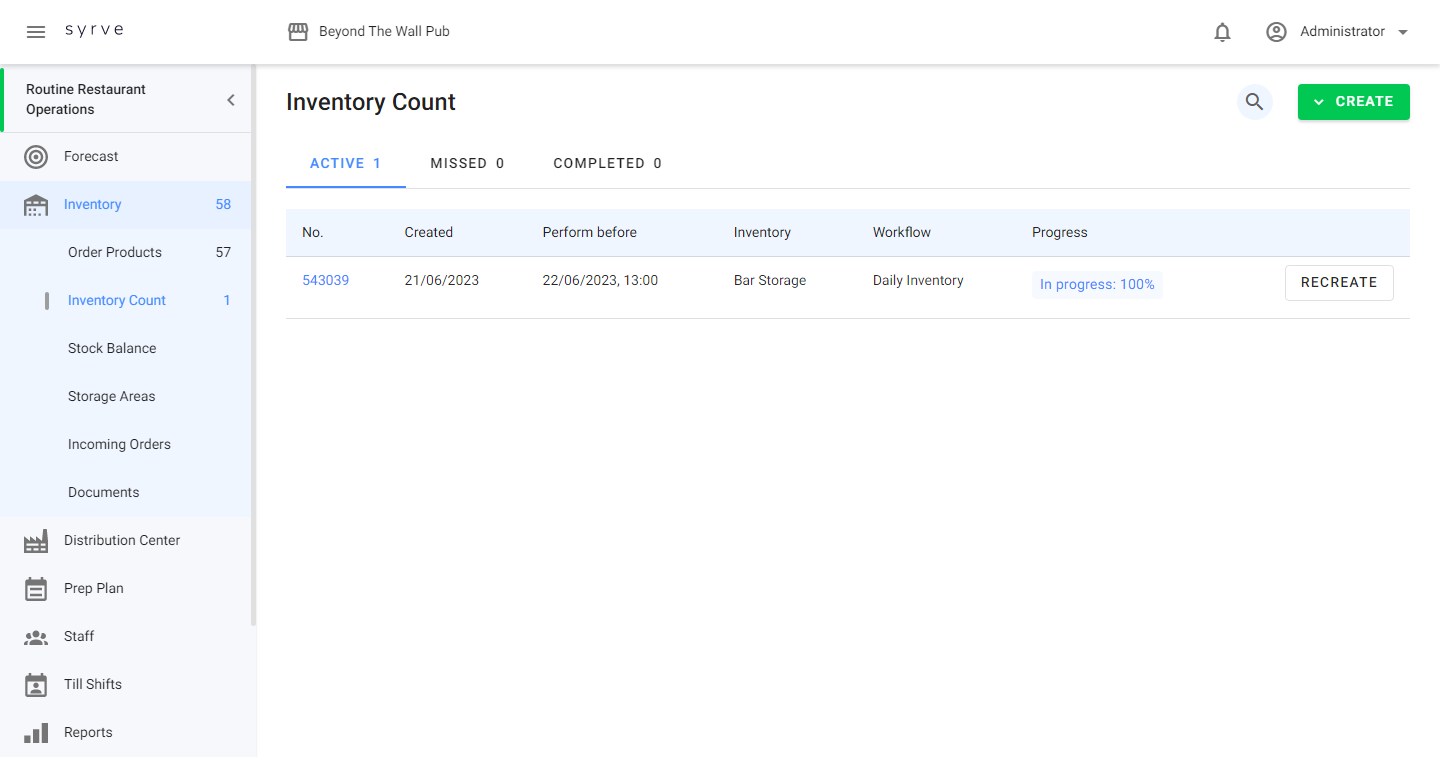This screenshot has width=1440, height=757.
Task: Switch to the COMPLETED tab
Action: tap(607, 163)
